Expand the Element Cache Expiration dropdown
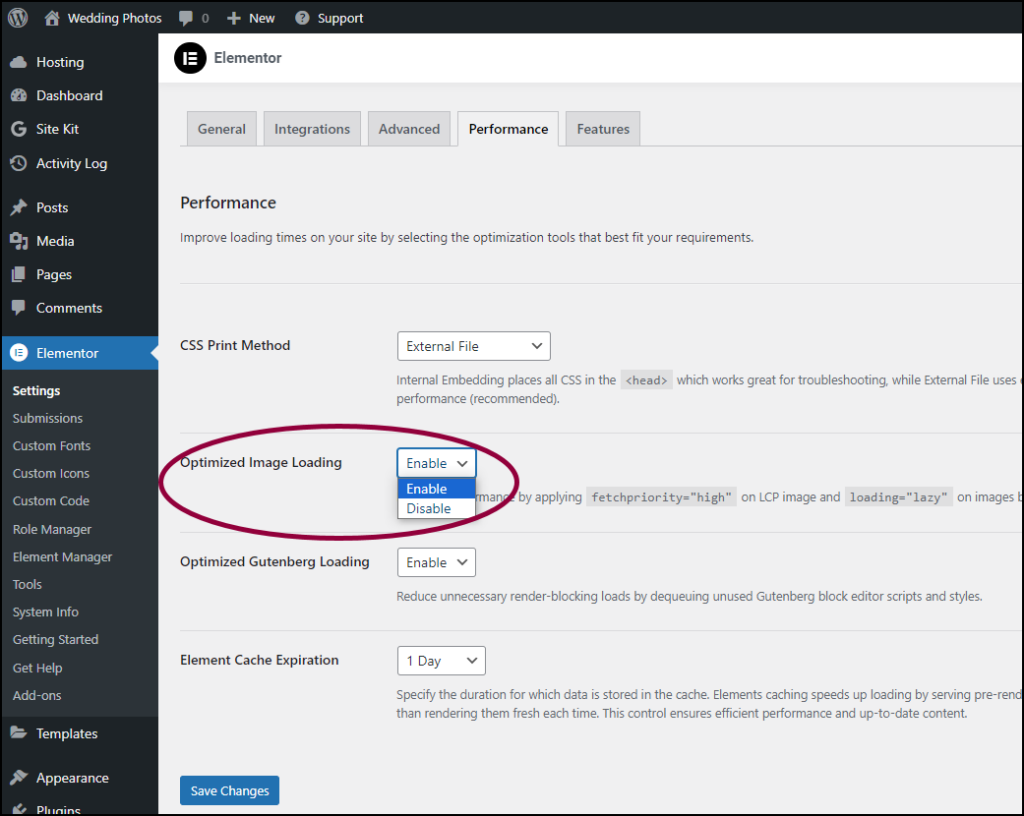Image resolution: width=1024 pixels, height=816 pixels. point(440,661)
